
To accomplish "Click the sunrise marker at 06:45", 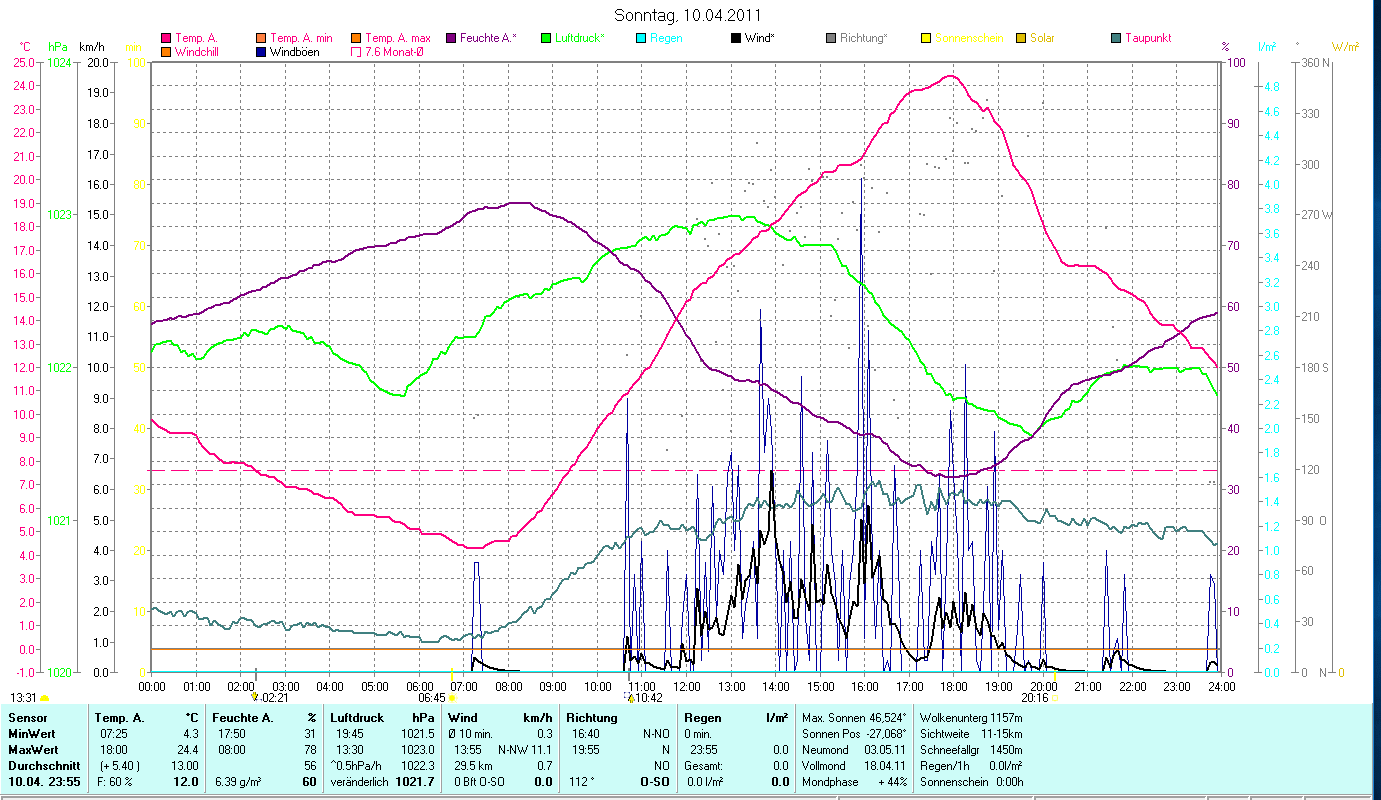I will (x=452, y=697).
